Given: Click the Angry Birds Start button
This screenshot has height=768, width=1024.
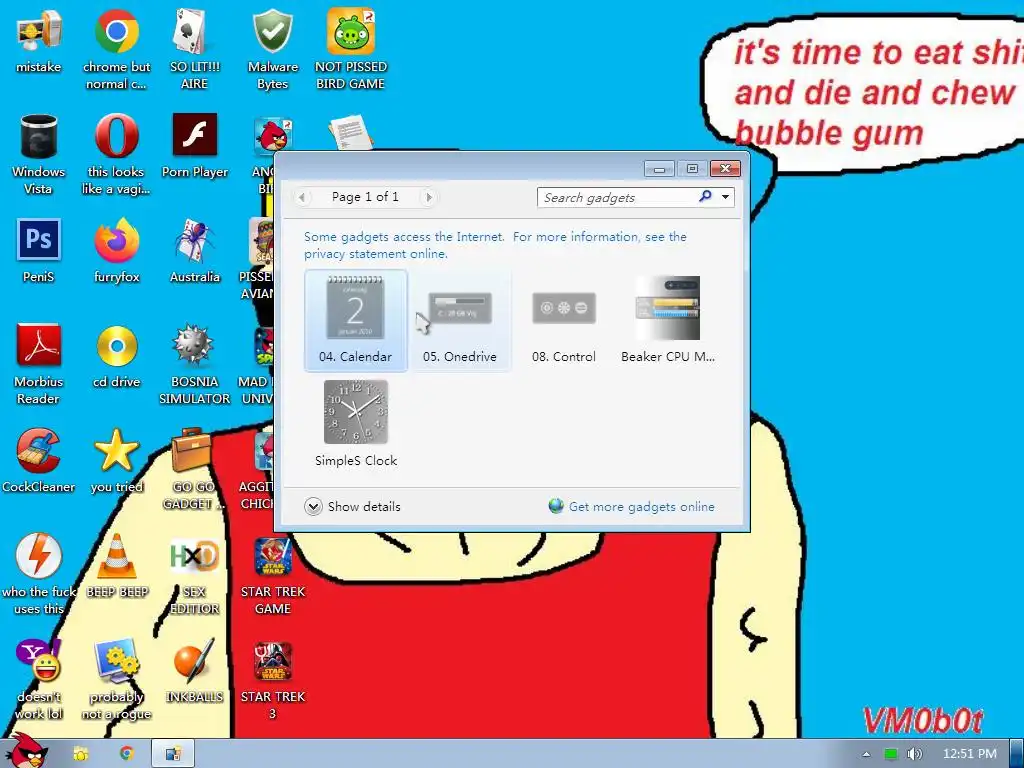Looking at the screenshot, I should coord(25,751).
